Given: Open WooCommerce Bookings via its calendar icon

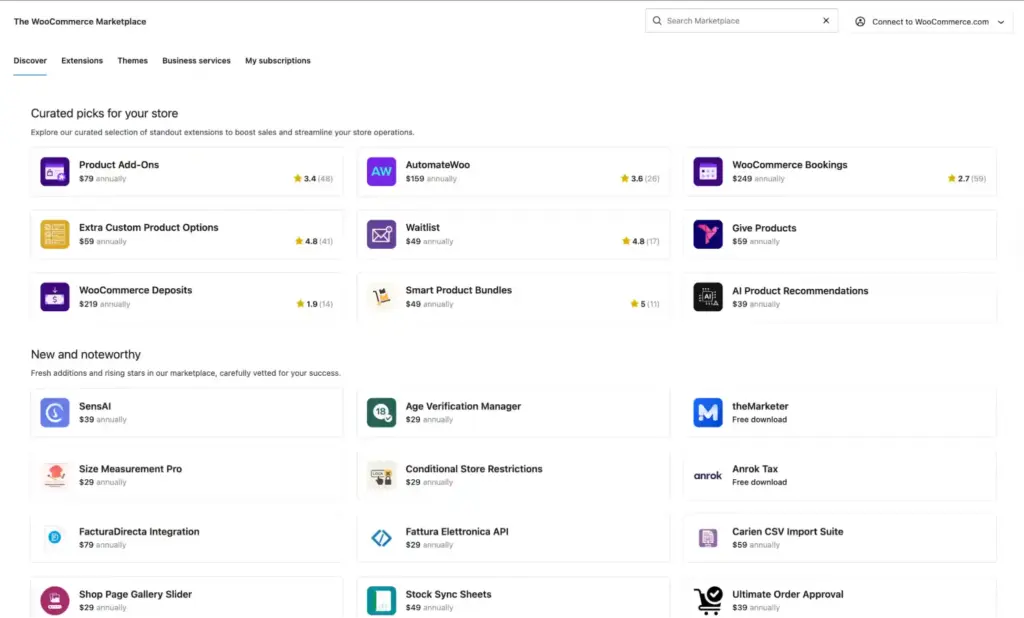Looking at the screenshot, I should point(708,171).
